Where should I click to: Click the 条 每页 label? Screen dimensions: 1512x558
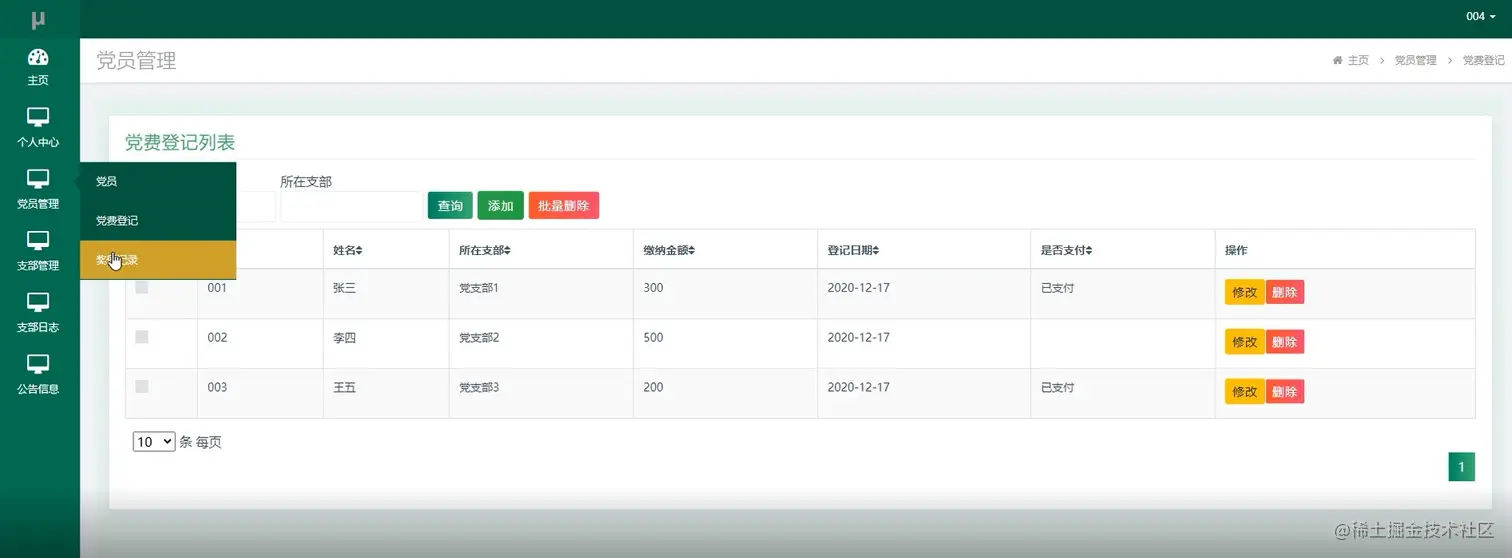tap(200, 442)
